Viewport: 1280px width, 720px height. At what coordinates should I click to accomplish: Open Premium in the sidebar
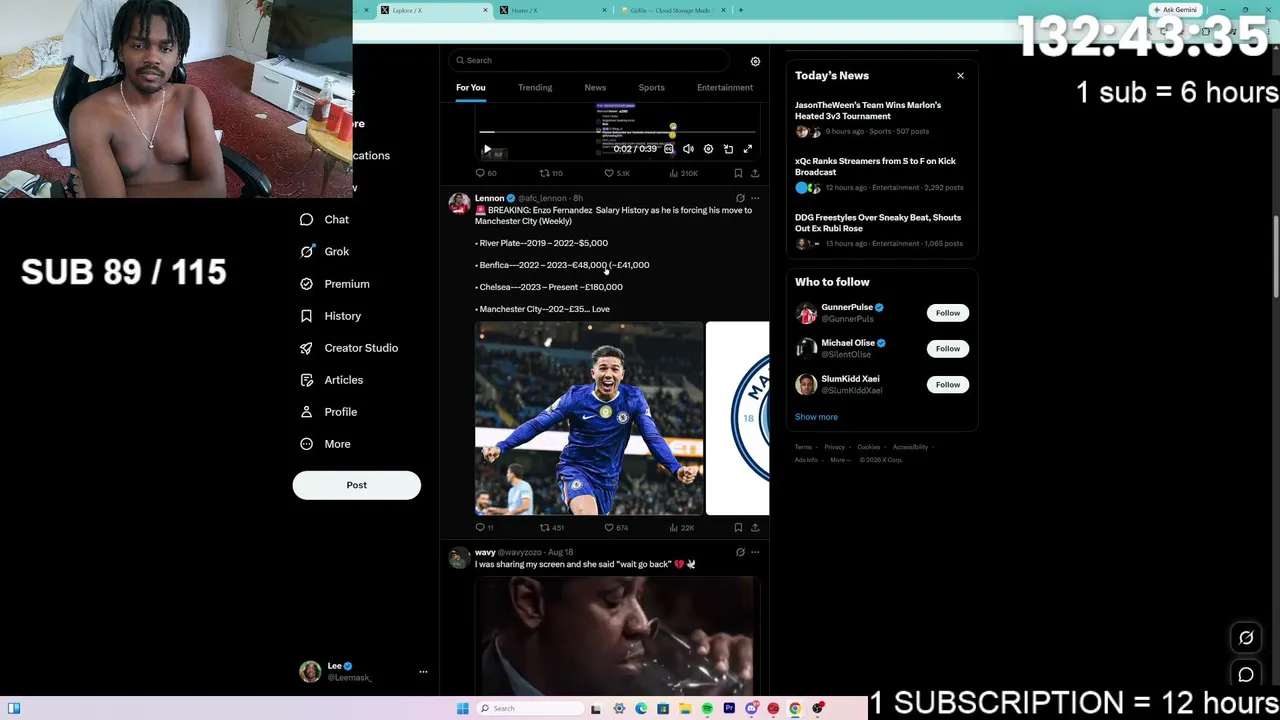coord(334,284)
